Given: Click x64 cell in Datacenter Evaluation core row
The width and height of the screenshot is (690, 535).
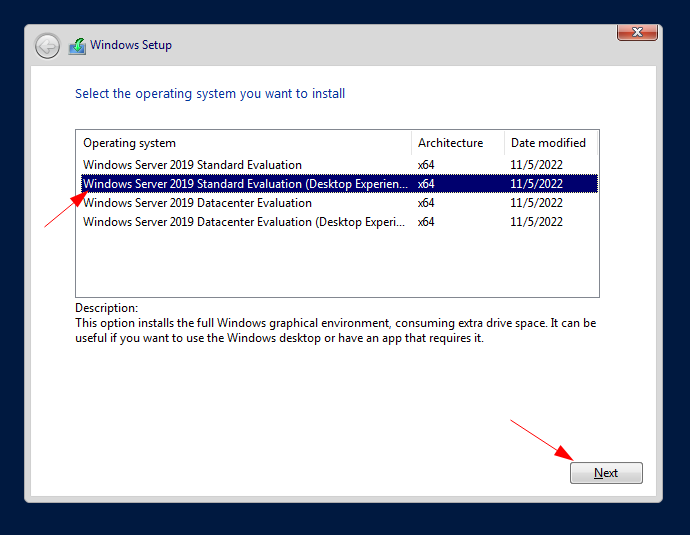Looking at the screenshot, I should (x=426, y=203).
